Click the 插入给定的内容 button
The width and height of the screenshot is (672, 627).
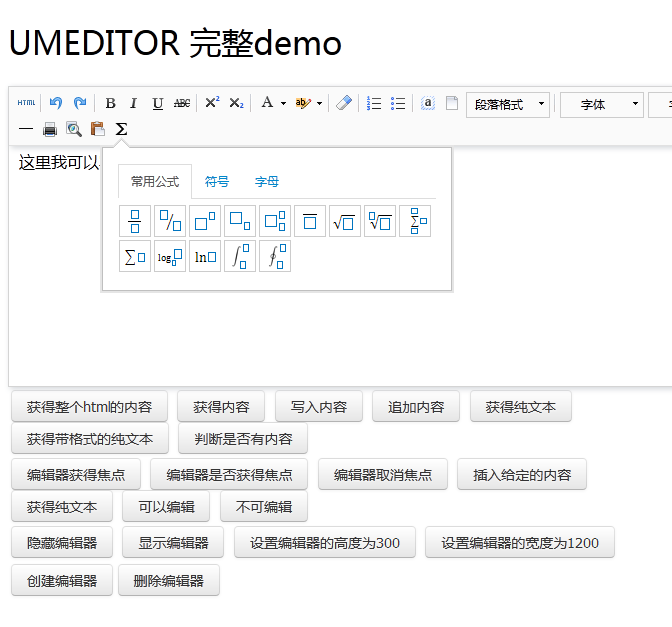coord(522,474)
